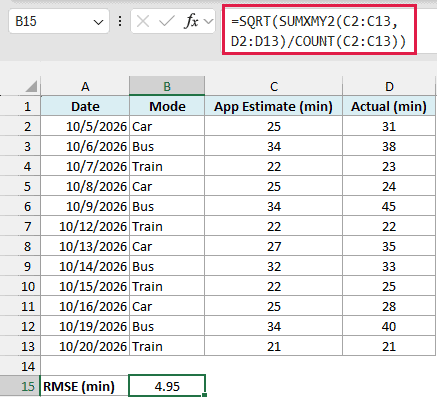This screenshot has width=437, height=397.
Task: Select Actual value 40
Action: coord(389,326)
